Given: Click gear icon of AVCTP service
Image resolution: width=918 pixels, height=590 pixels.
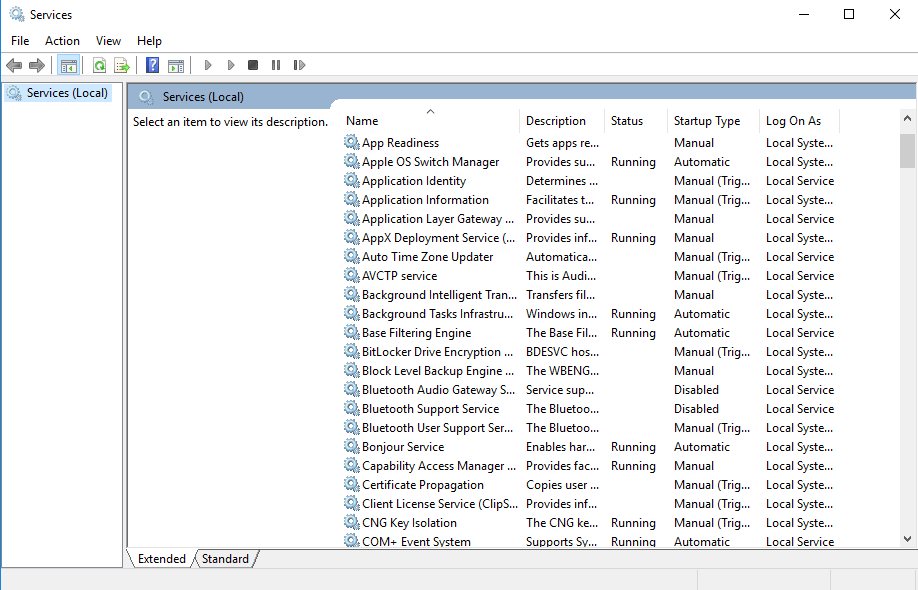Looking at the screenshot, I should pyautogui.click(x=351, y=275).
